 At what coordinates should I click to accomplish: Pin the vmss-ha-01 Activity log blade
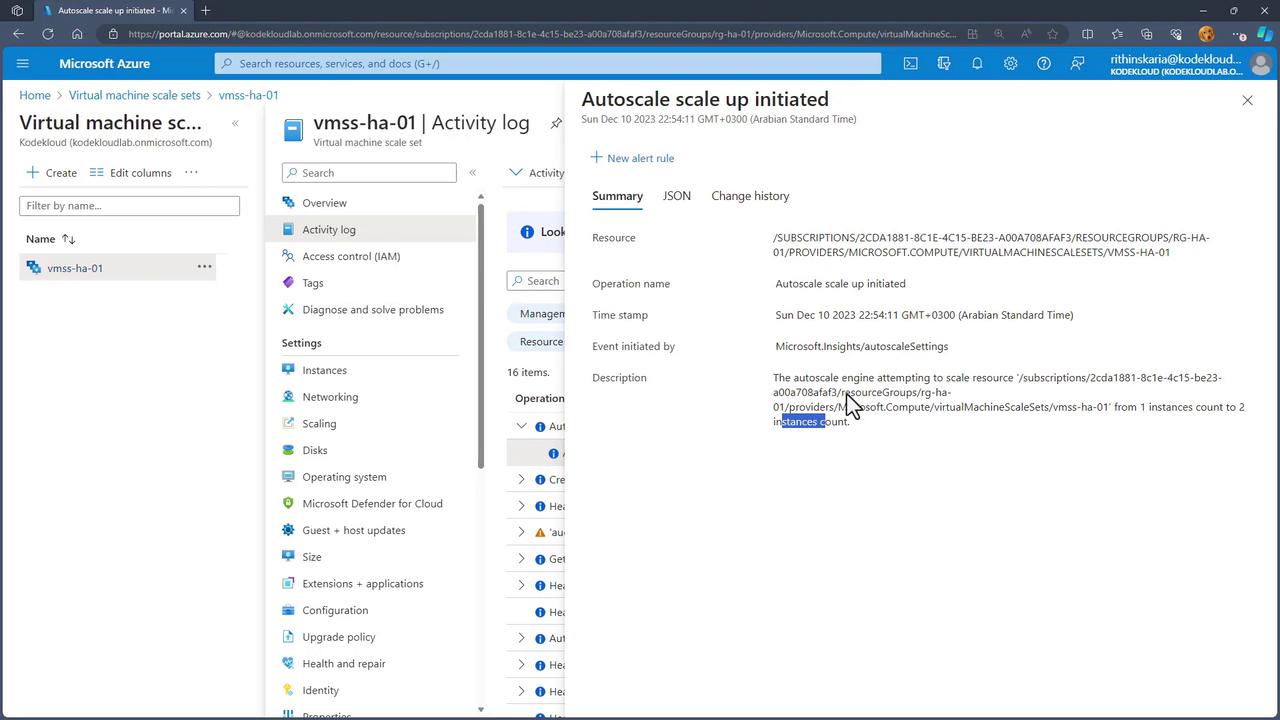556,123
